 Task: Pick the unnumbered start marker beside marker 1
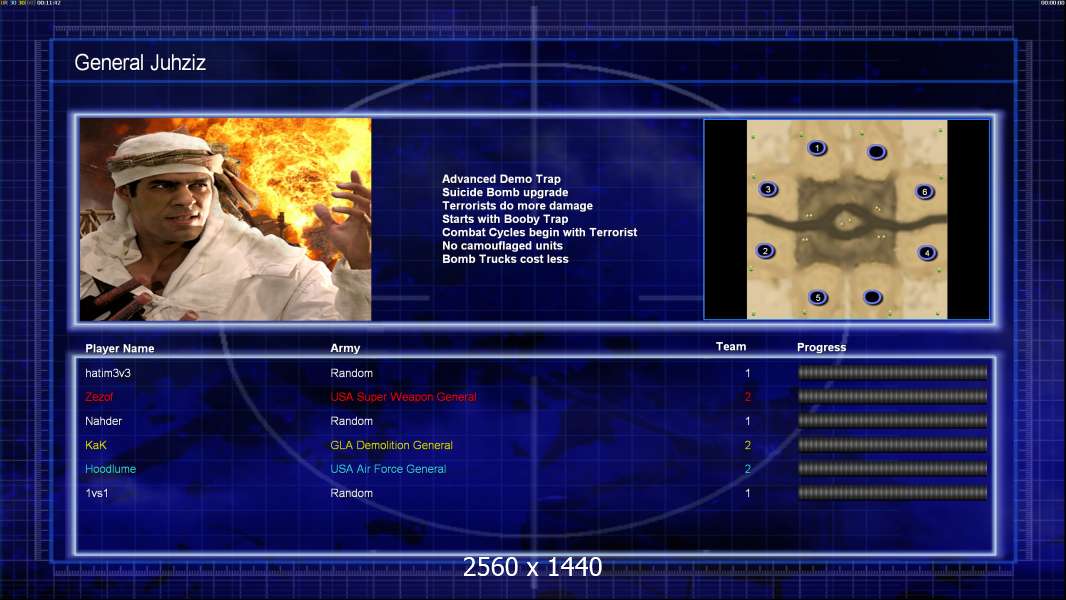[877, 152]
